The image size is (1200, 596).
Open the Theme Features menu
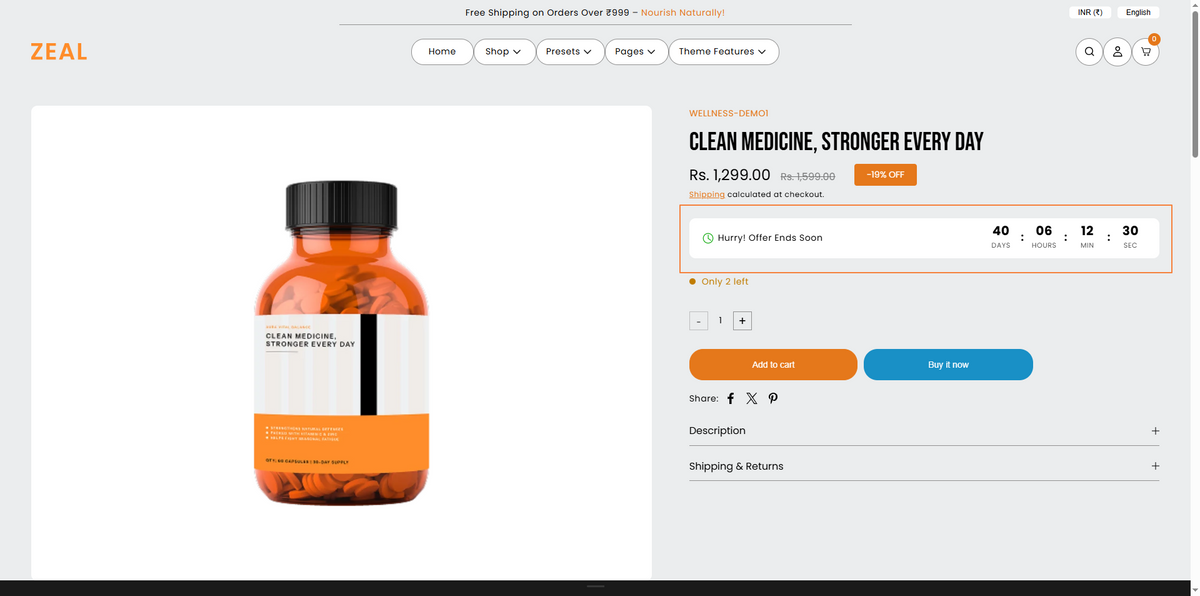tap(723, 52)
